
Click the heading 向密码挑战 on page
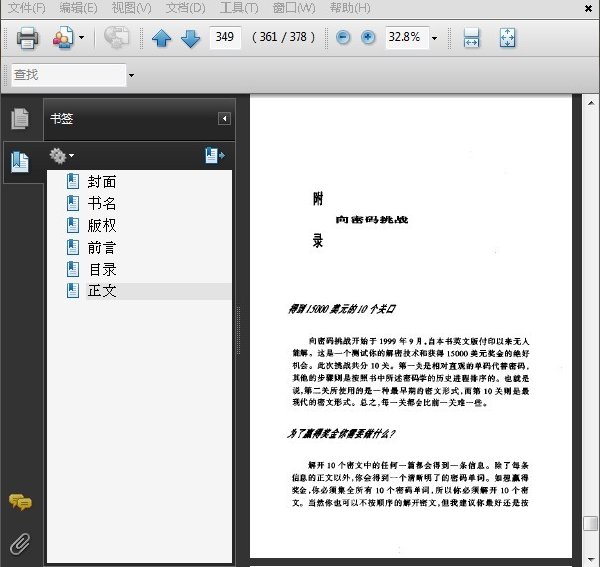[372, 220]
